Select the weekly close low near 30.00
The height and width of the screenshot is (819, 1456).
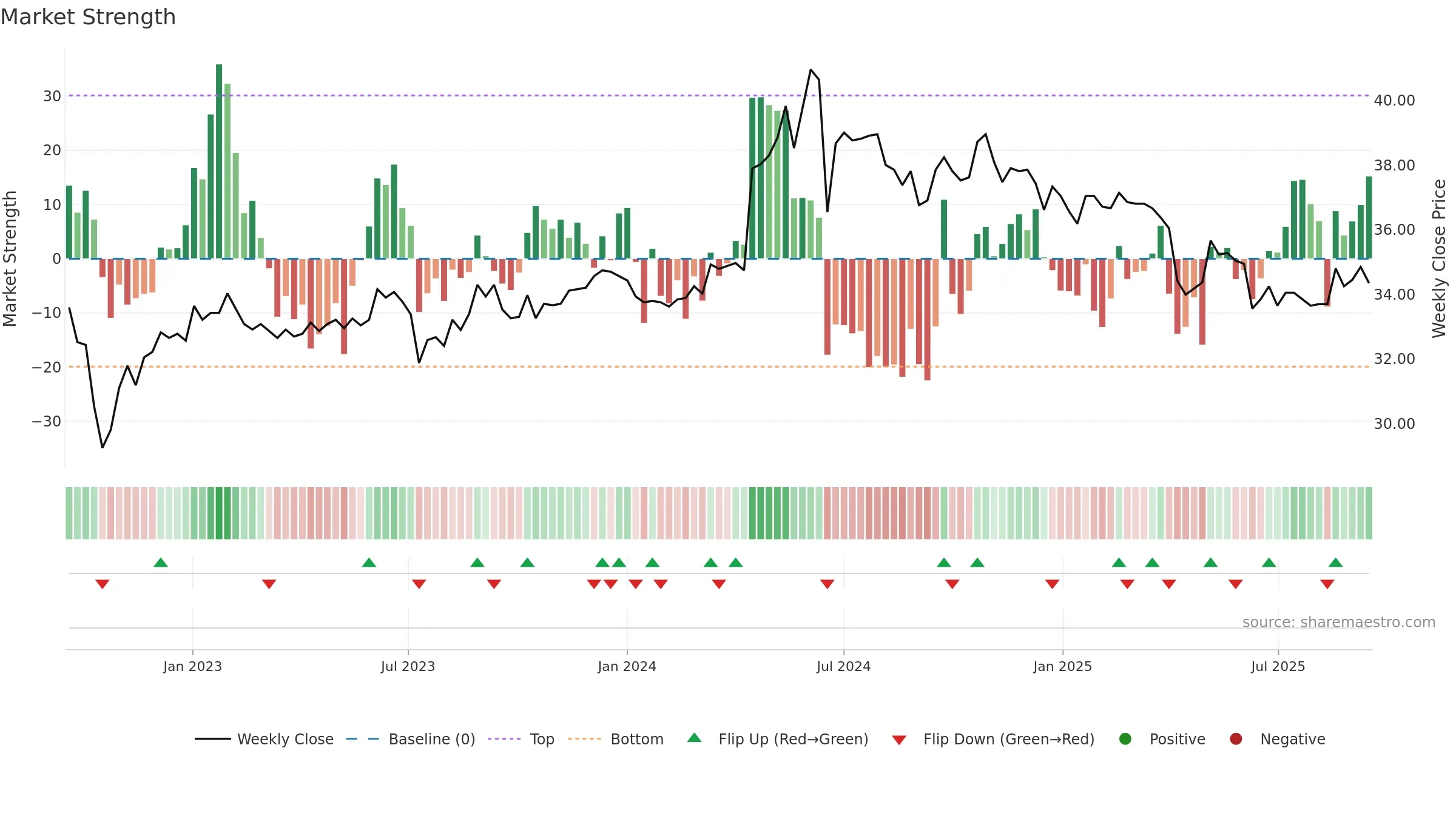[102, 448]
